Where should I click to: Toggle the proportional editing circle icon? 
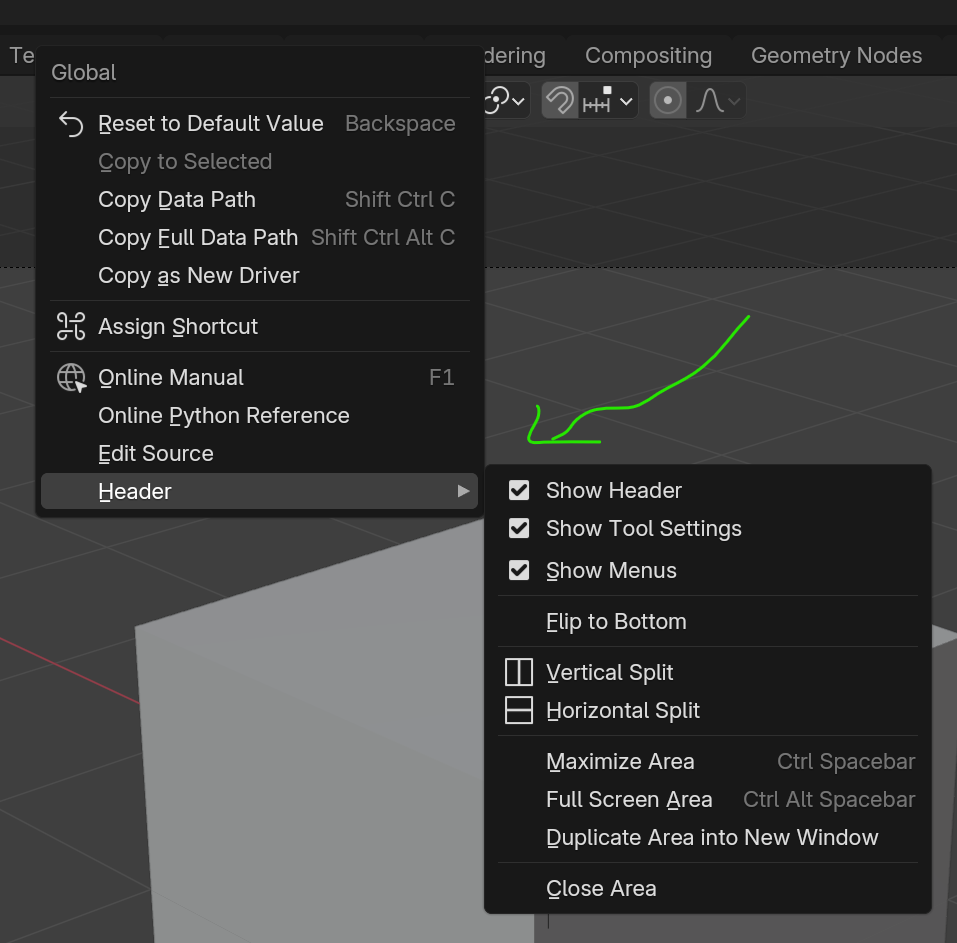[668, 100]
